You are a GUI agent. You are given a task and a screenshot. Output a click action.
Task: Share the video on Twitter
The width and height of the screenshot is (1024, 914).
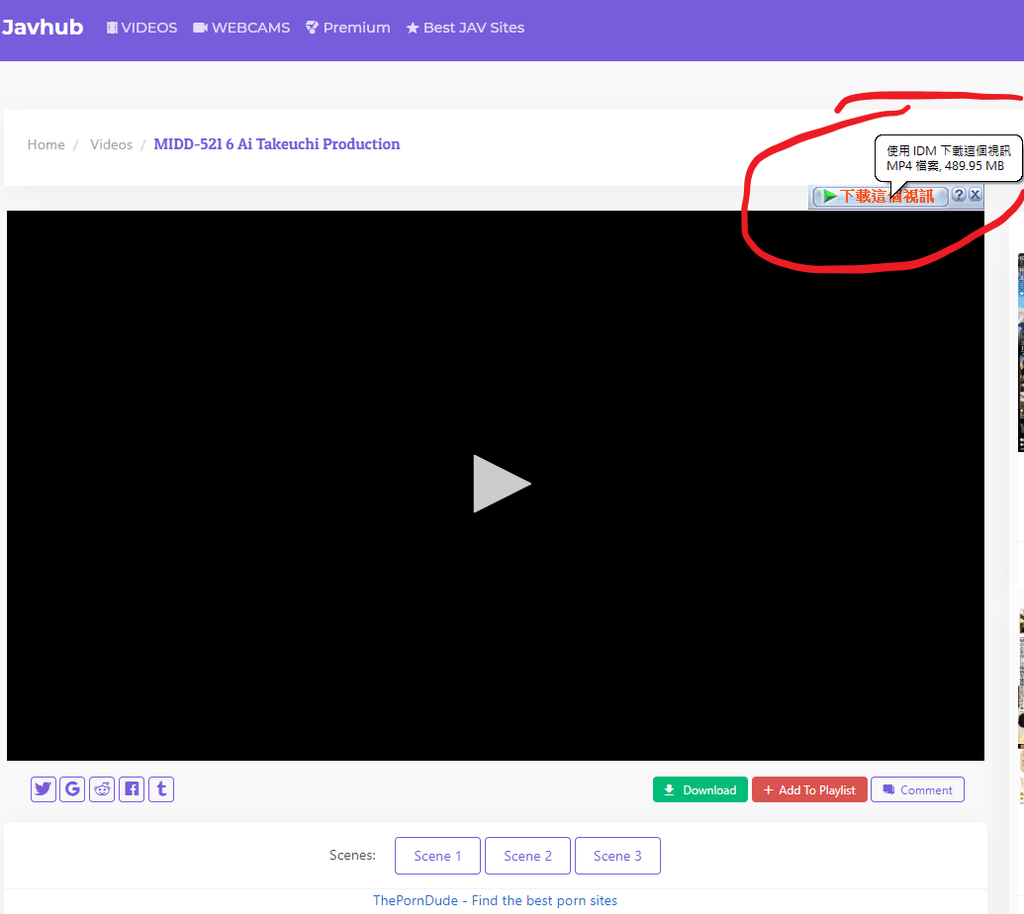[43, 789]
